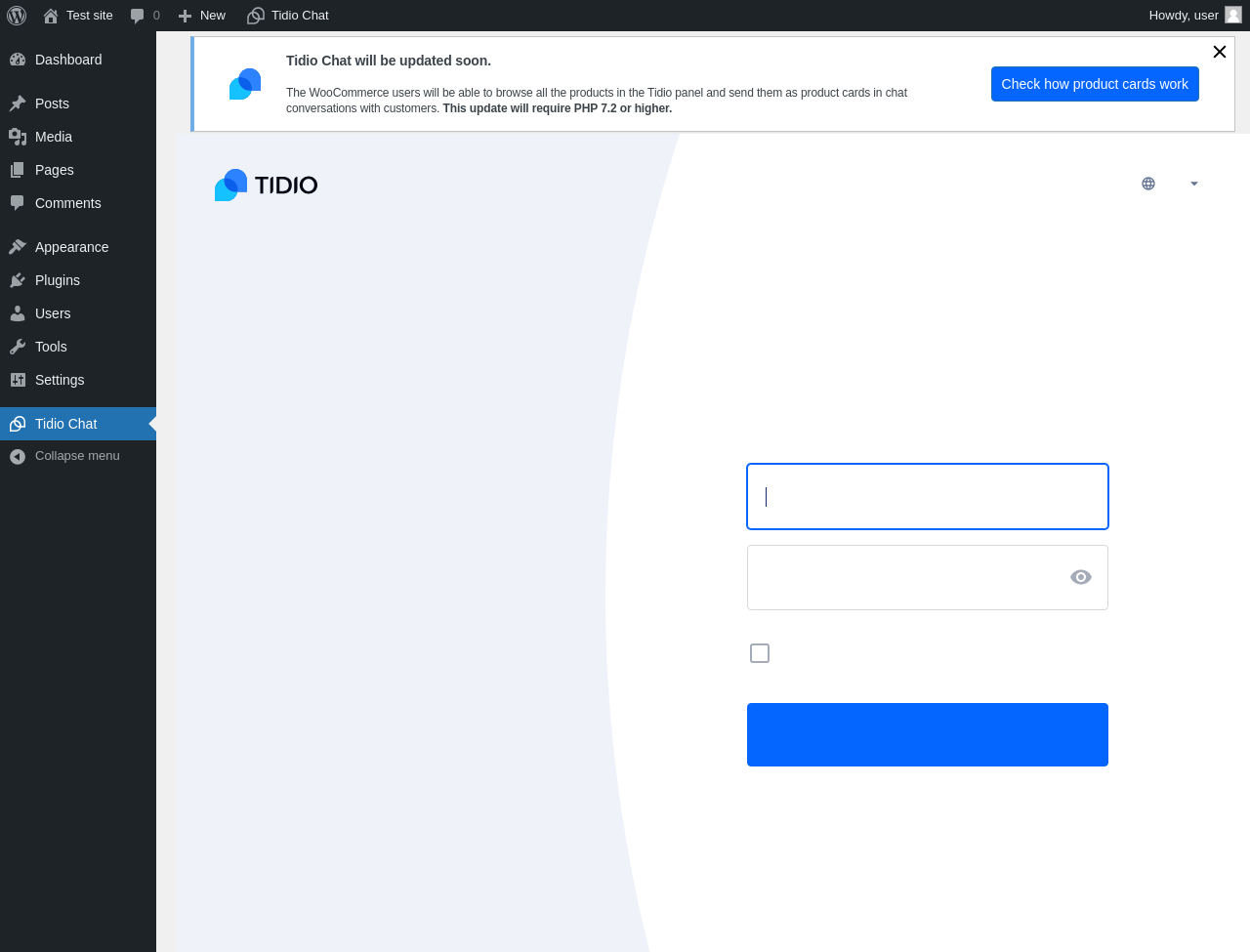
Task: Click Check how product cards work
Action: 1095,84
